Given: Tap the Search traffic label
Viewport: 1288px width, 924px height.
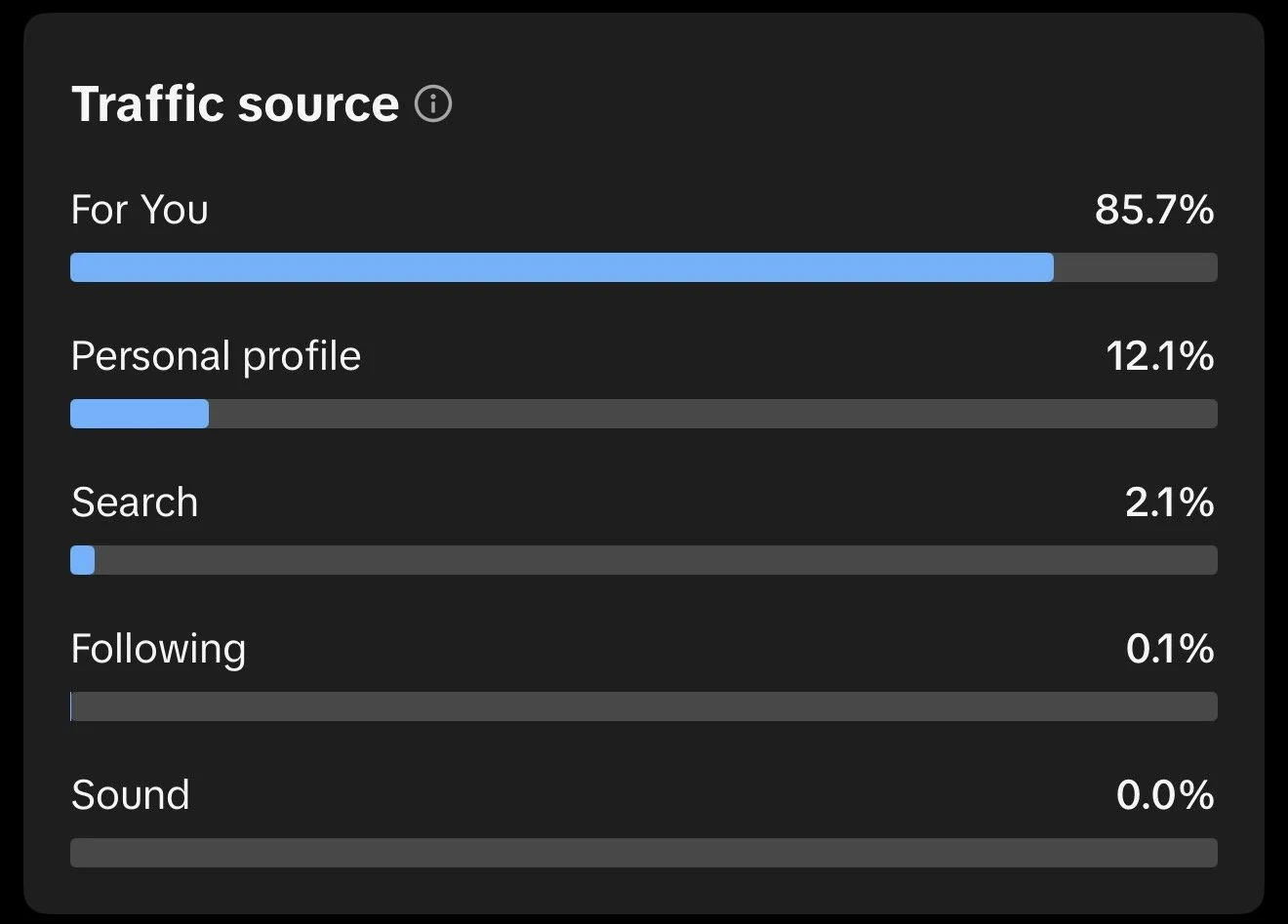Looking at the screenshot, I should click(x=135, y=502).
